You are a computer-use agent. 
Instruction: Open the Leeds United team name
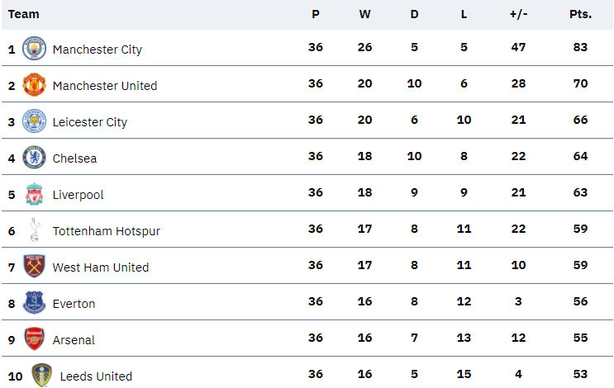(x=96, y=377)
